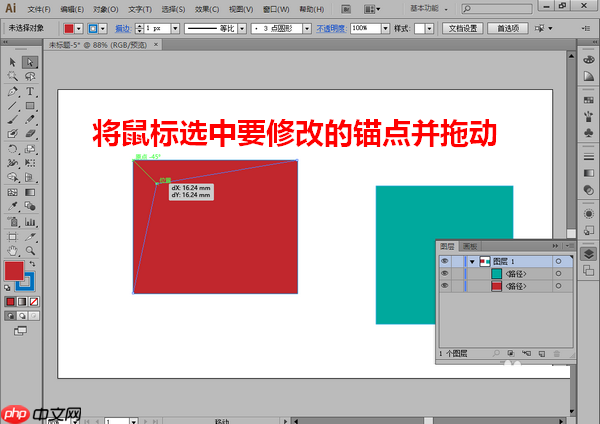Screen dimensions: 600x424
Task: Select the Zoom tool
Action: [30, 251]
